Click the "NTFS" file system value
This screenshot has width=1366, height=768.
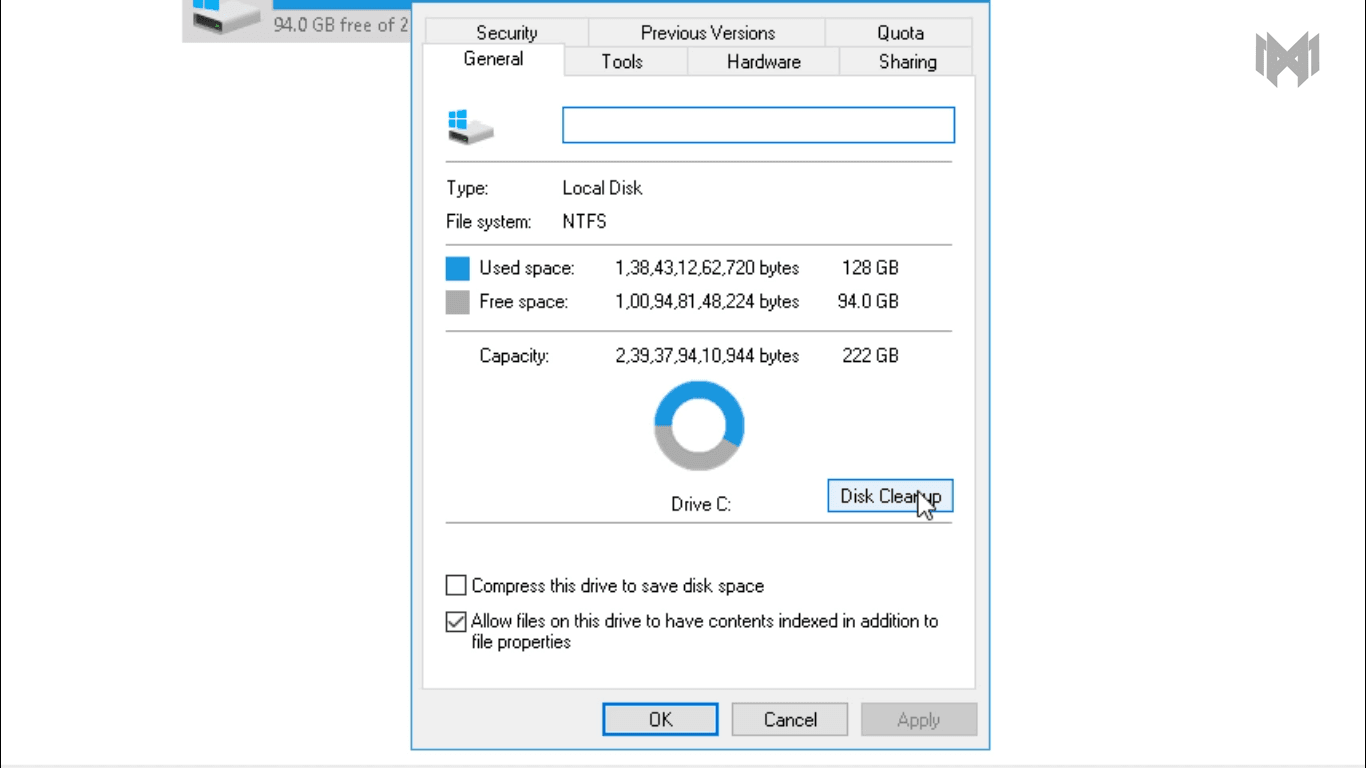coord(584,221)
